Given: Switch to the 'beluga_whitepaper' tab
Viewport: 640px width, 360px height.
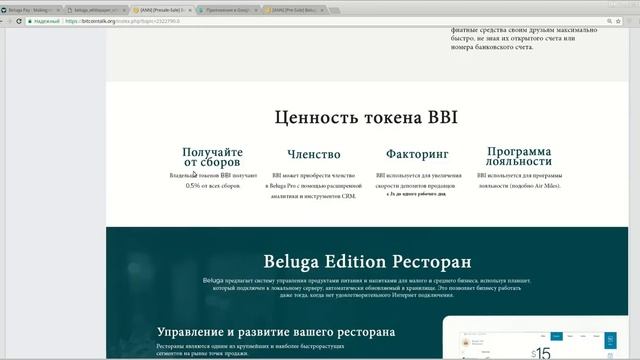Looking at the screenshot, I should tap(96, 10).
